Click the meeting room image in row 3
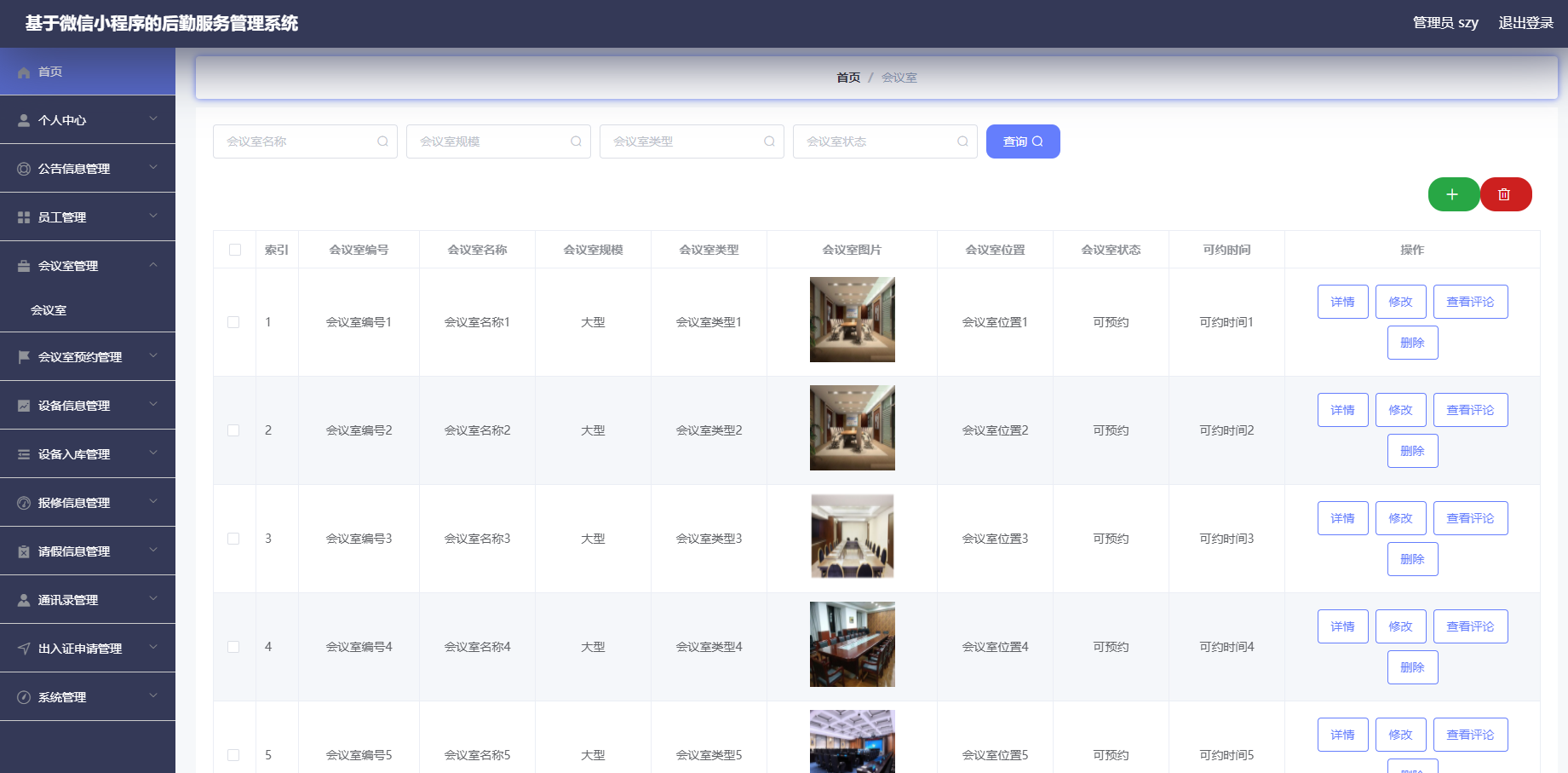 [x=853, y=536]
